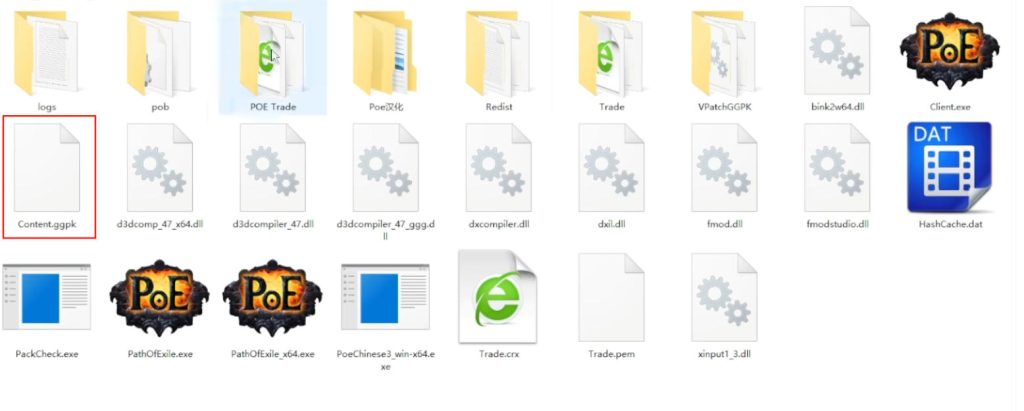The image size is (1024, 411).
Task: Click the 'dxil.dll' file name
Action: click(x=611, y=224)
